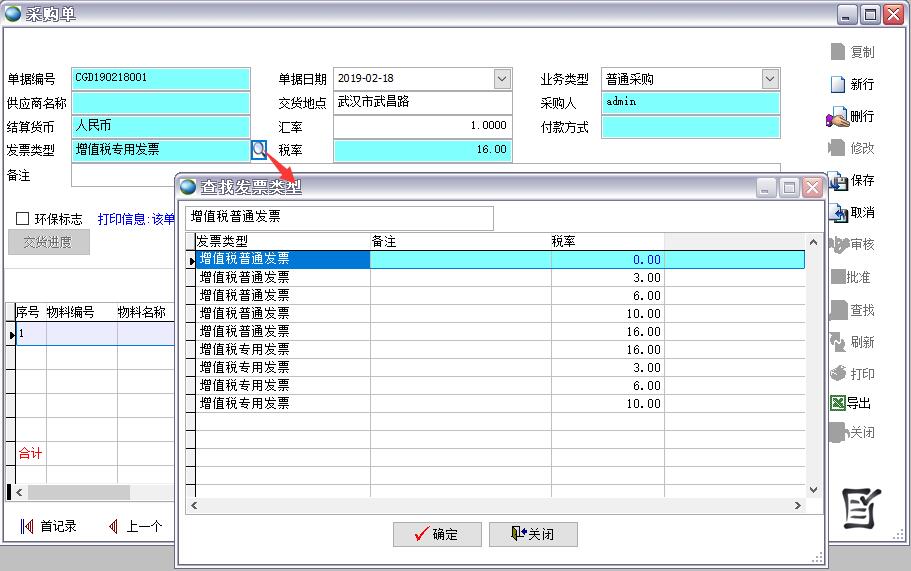Viewport: 911px width, 571px height.
Task: Toggle the 环保标志 checkbox
Action: click(x=22, y=219)
